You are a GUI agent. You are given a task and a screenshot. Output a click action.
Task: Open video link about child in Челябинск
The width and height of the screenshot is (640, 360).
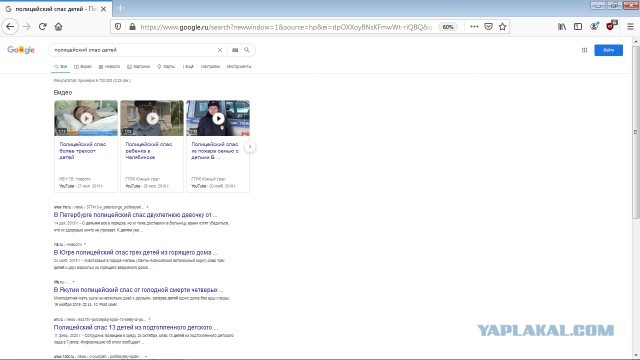pyautogui.click(x=149, y=151)
